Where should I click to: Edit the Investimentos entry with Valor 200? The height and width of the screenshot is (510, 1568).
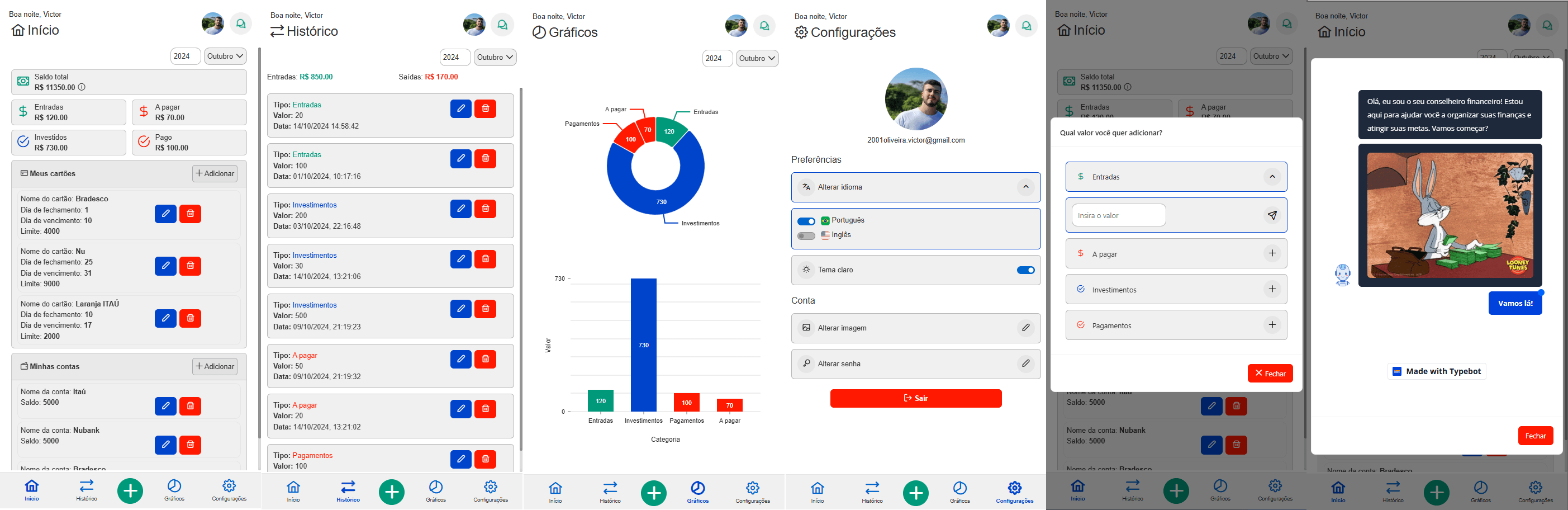coord(461,209)
